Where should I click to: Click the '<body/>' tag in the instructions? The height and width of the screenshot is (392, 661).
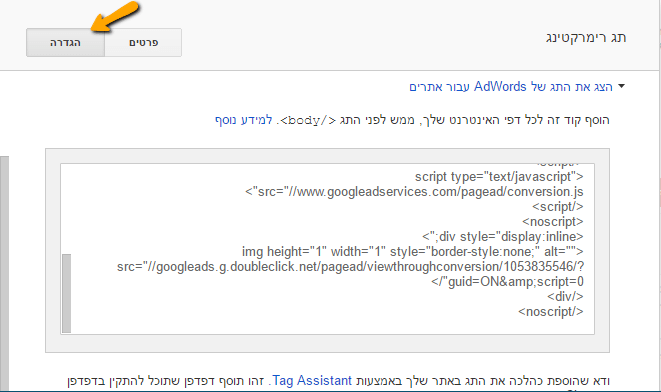[x=308, y=121]
